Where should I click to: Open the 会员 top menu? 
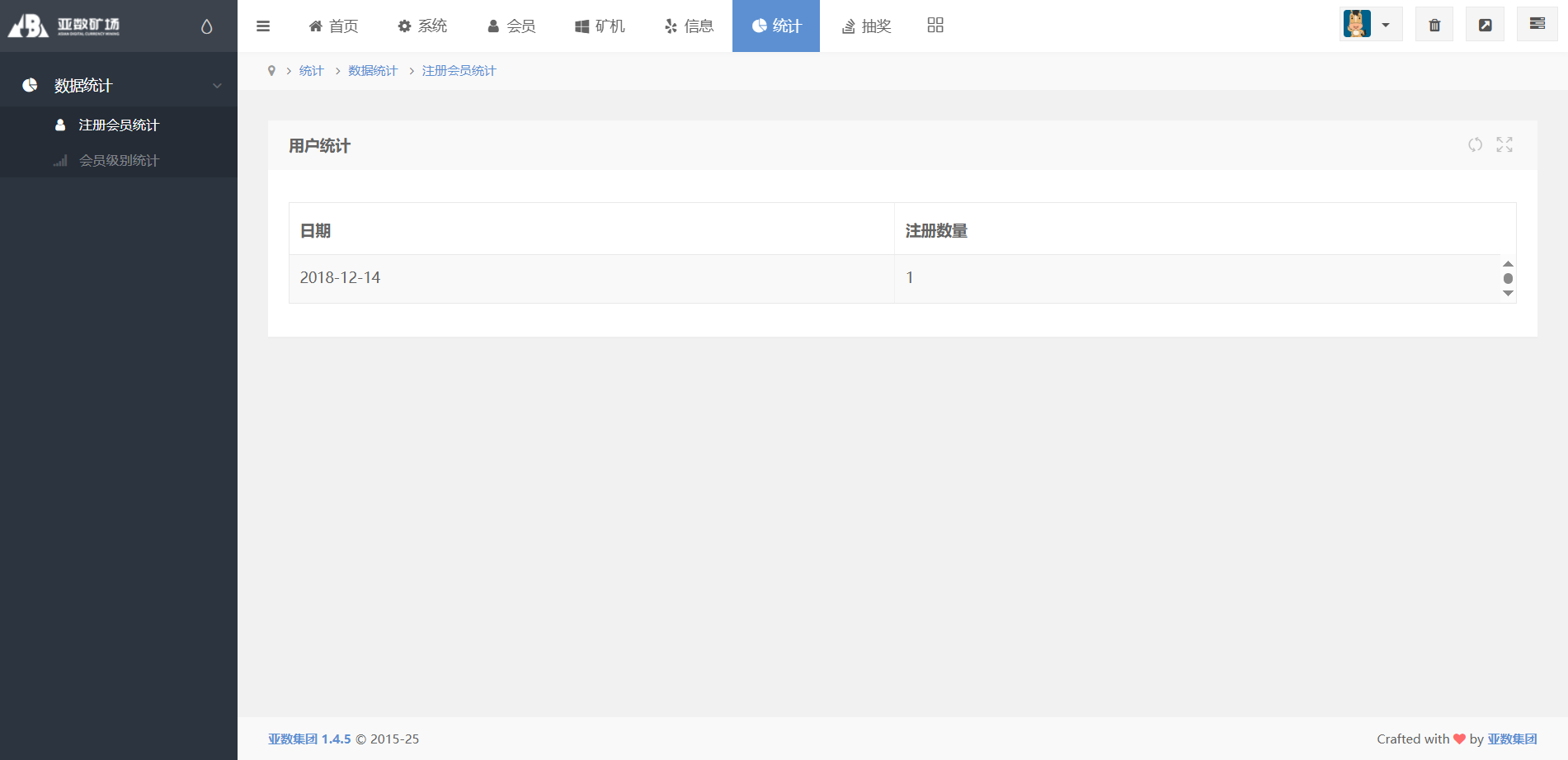tap(511, 26)
